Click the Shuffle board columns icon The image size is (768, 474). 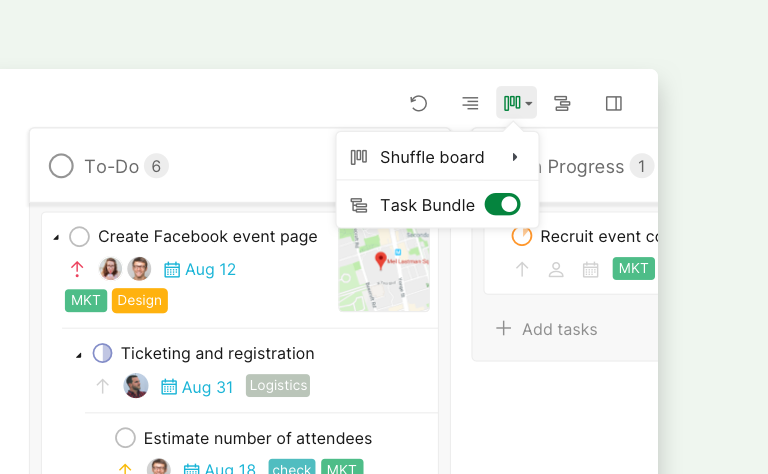(x=359, y=157)
